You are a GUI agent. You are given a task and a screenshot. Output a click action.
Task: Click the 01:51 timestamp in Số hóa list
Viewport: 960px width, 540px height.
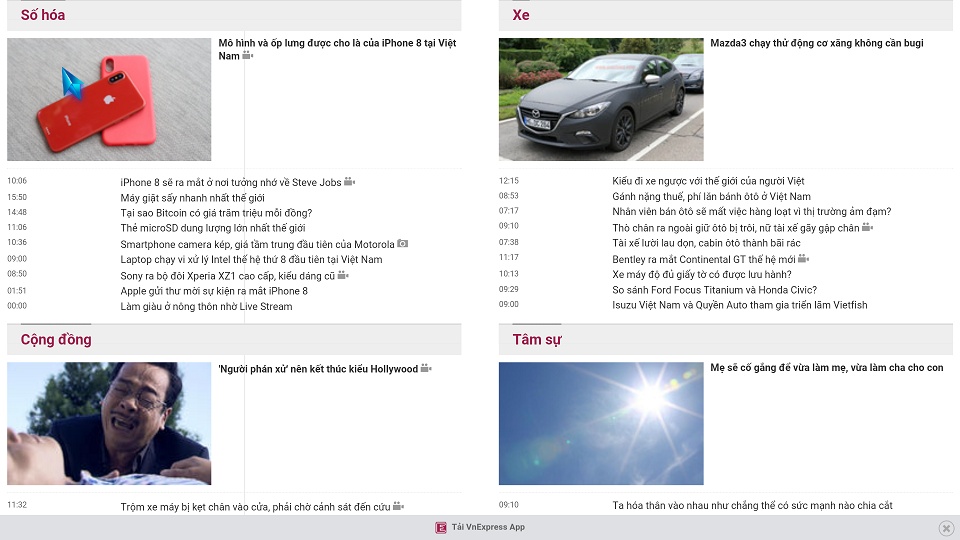point(17,291)
